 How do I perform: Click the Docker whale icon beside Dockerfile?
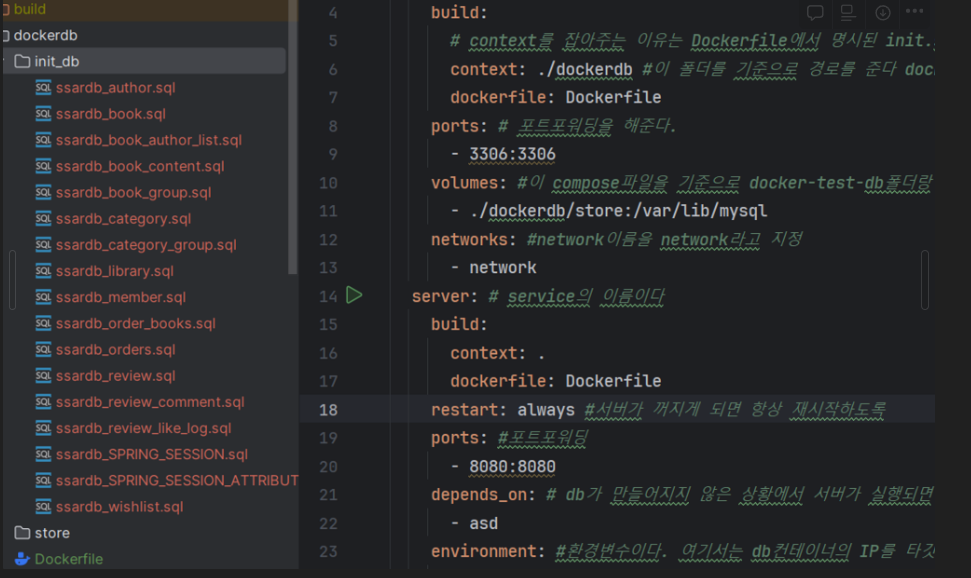(22, 559)
